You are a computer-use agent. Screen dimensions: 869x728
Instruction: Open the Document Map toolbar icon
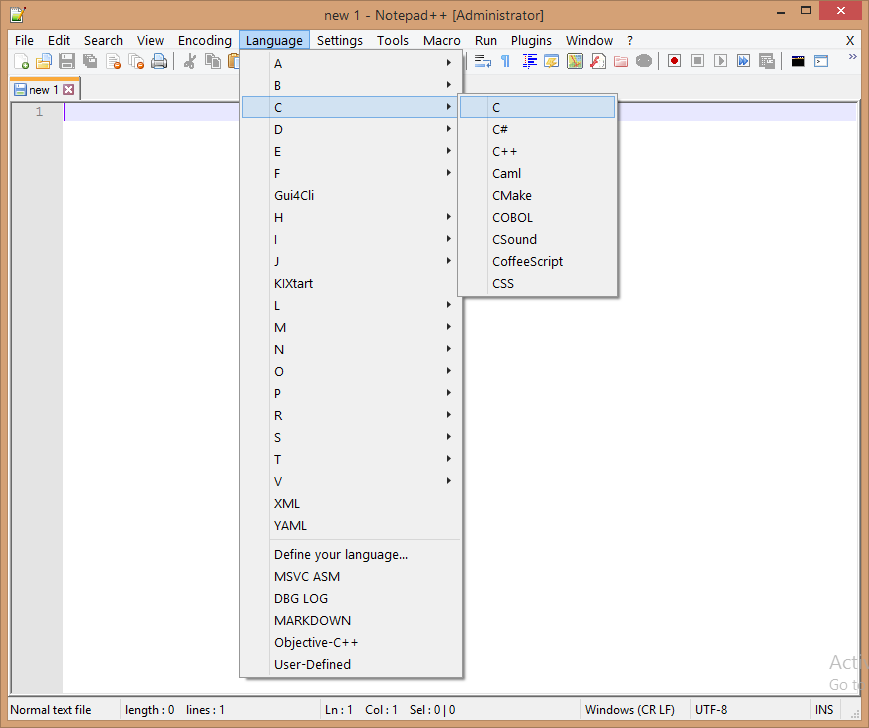(x=575, y=61)
